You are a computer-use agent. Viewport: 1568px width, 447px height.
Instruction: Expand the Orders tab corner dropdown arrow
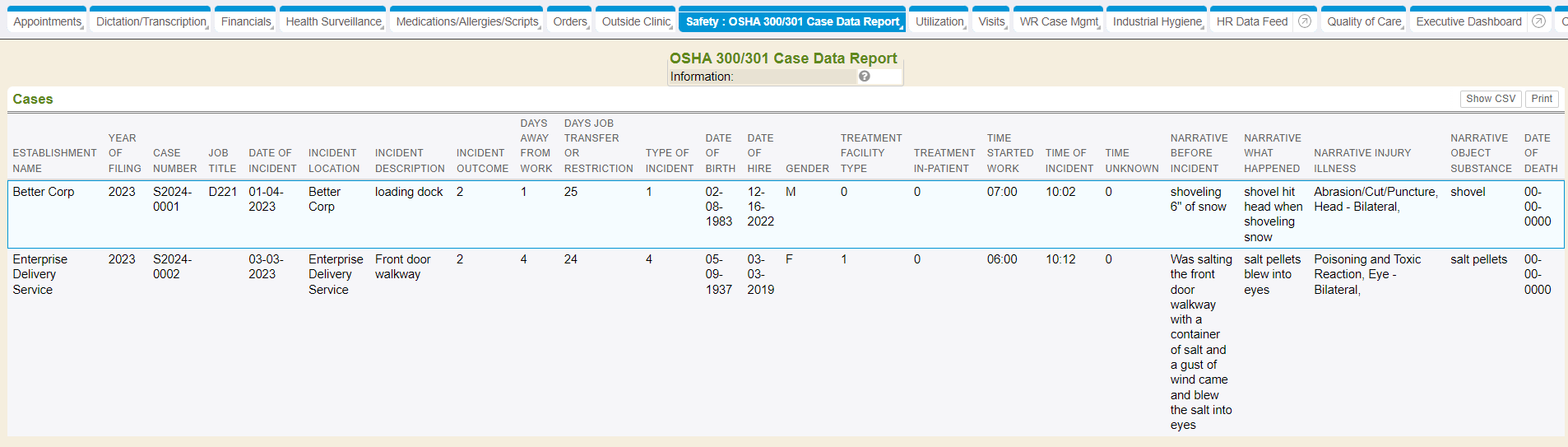(x=589, y=28)
